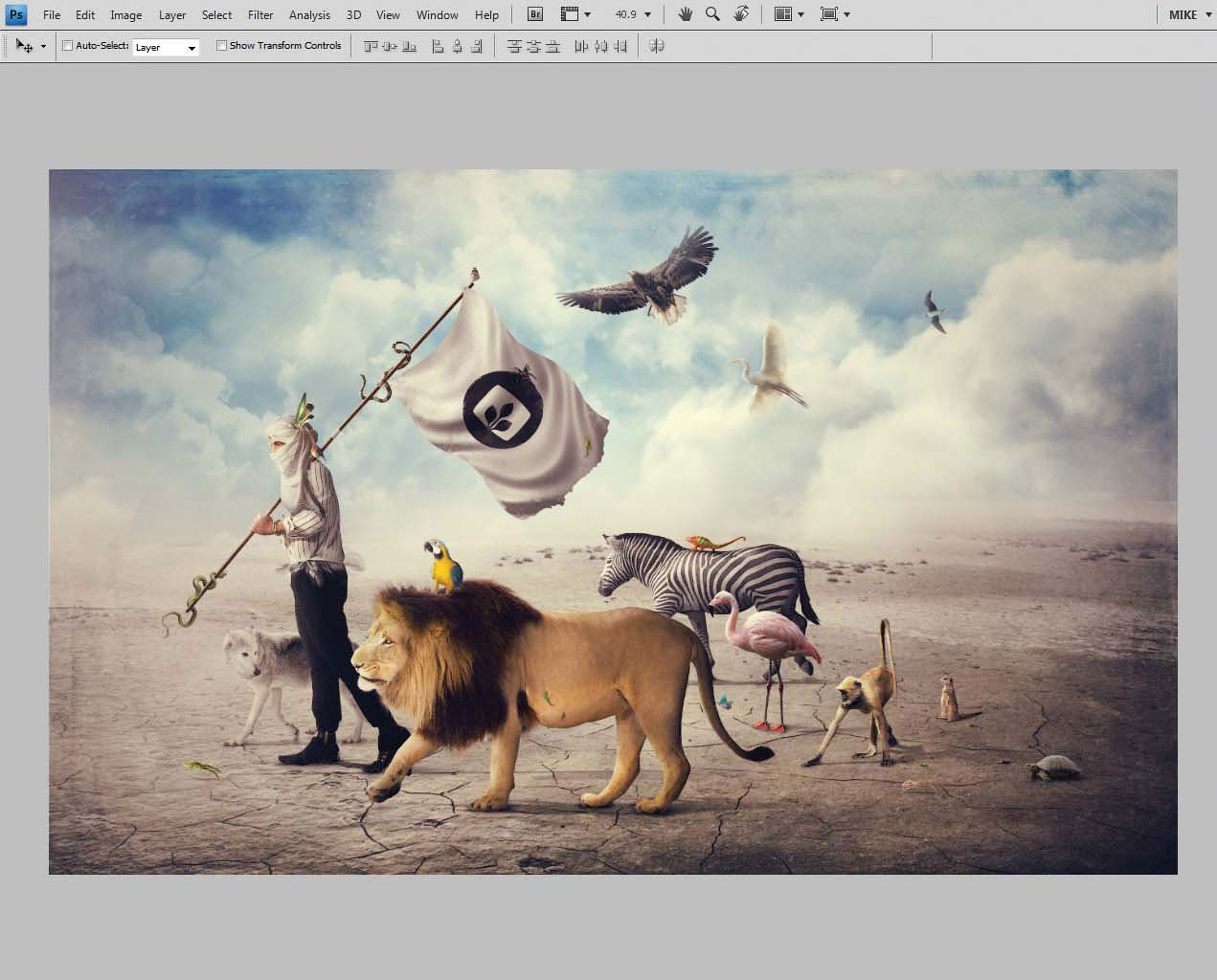Screen dimensions: 1217x980
Task: Select the Zoom magnifier tool
Action: (712, 14)
